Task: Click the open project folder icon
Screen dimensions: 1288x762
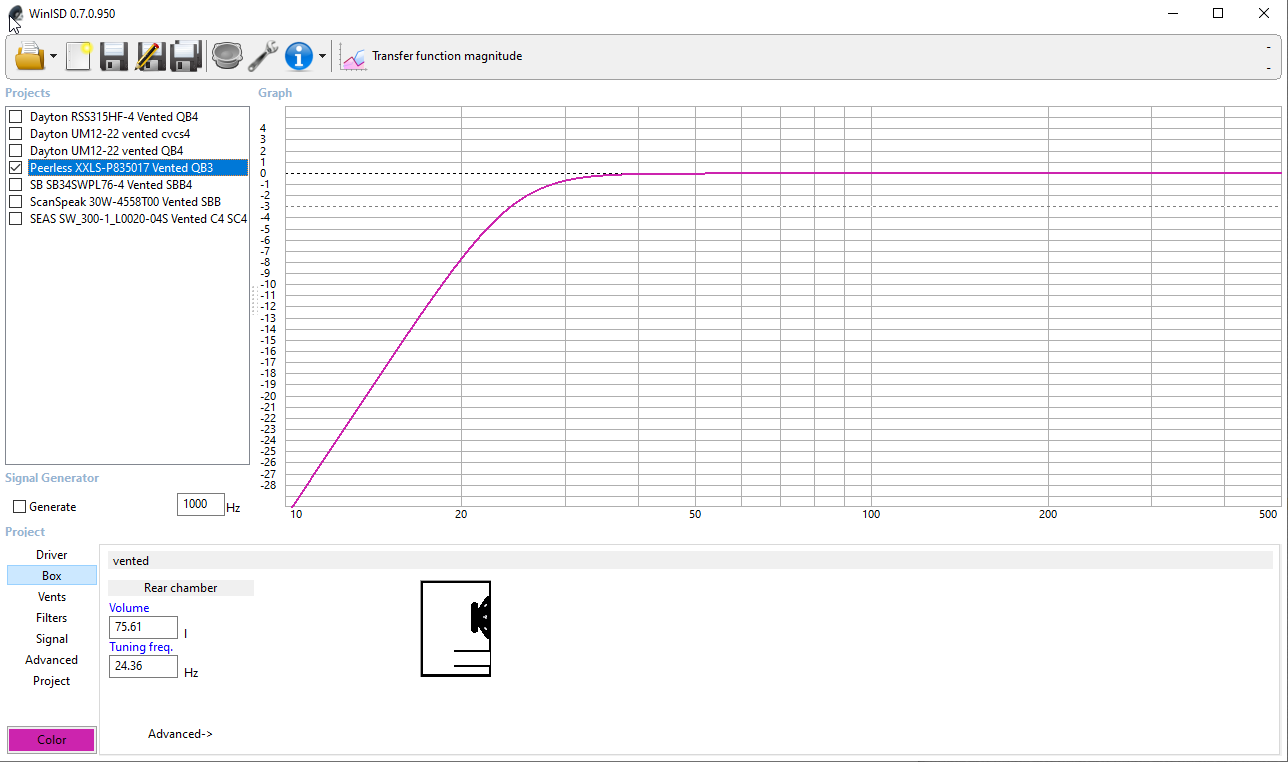Action: click(30, 56)
